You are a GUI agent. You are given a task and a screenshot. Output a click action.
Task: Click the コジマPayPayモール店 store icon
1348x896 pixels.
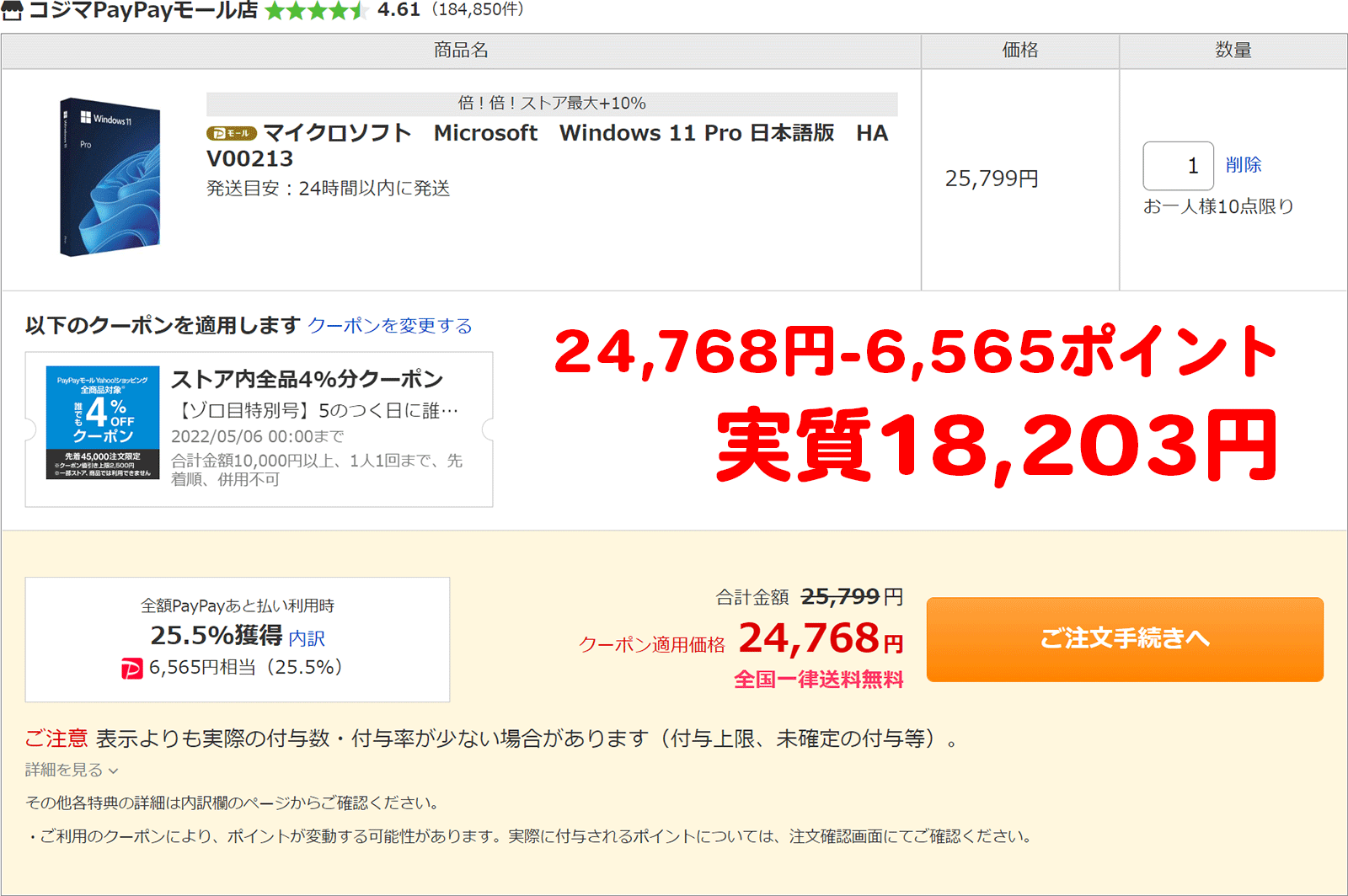click(13, 13)
